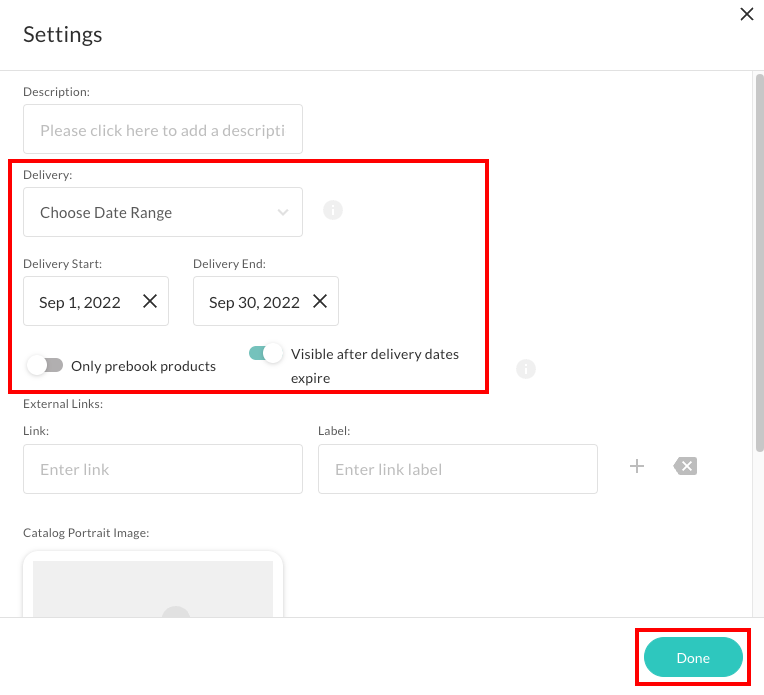The width and height of the screenshot is (764, 695).
Task: Click into the Description text field
Action: click(162, 130)
